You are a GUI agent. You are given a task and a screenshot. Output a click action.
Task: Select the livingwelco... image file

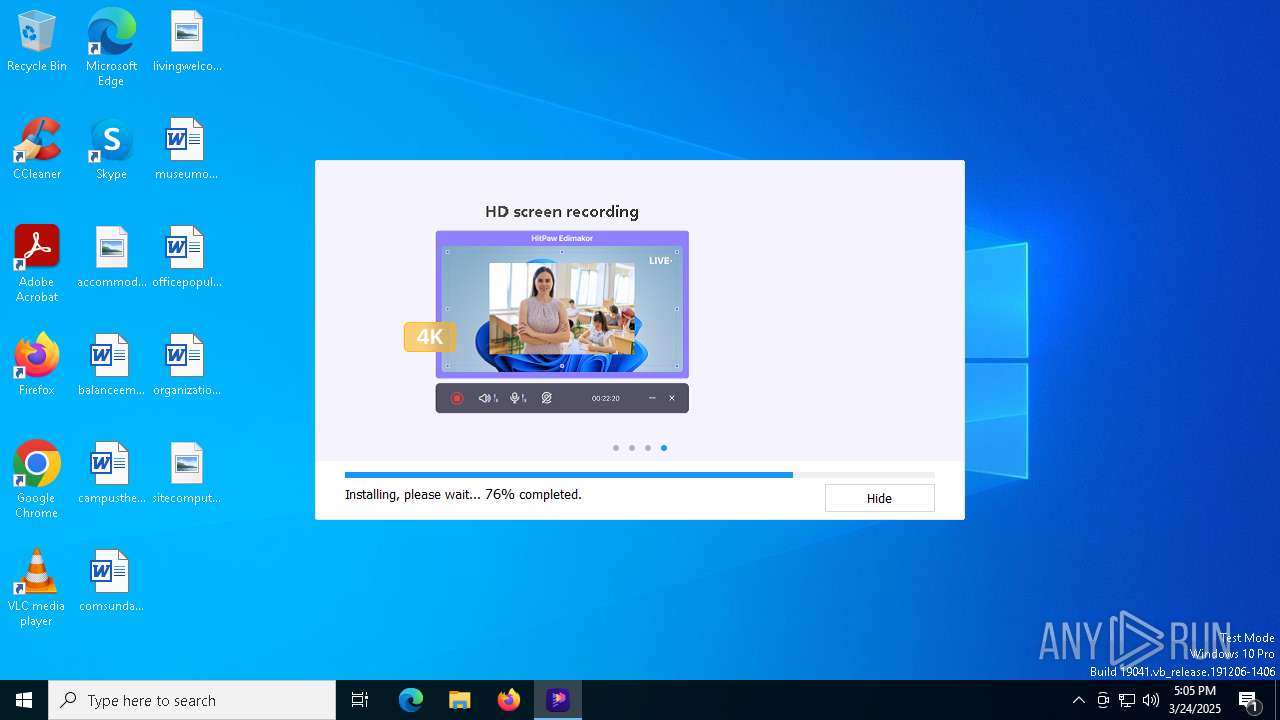[x=187, y=42]
